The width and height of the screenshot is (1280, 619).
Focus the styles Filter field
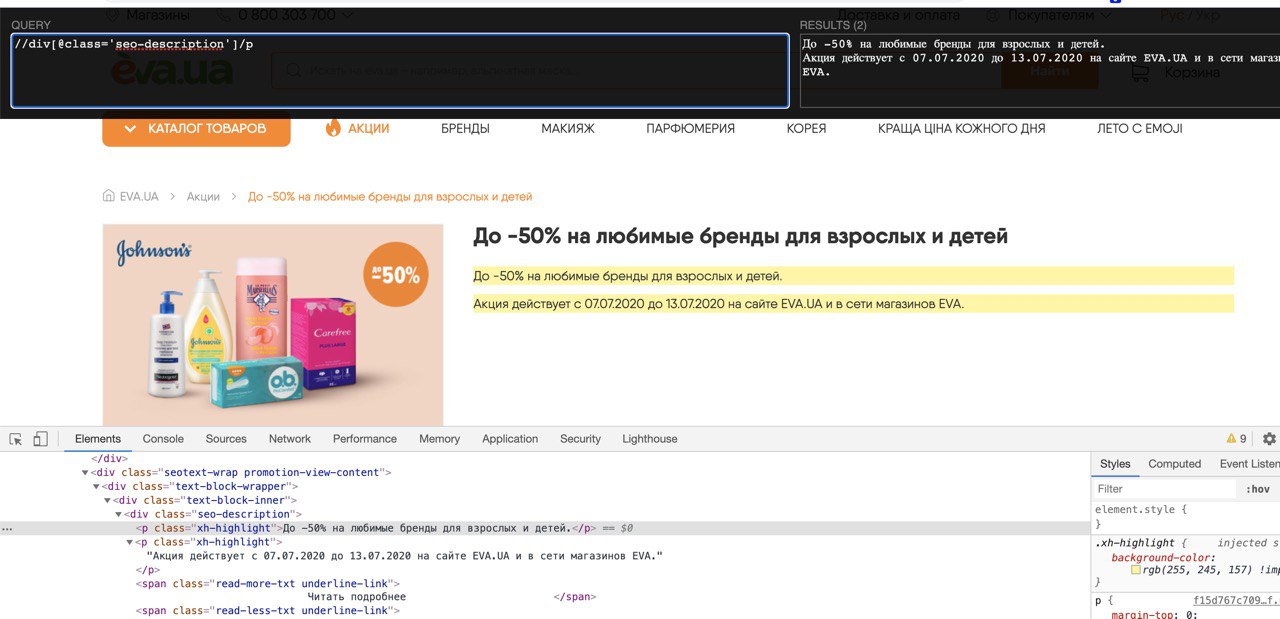(1166, 489)
